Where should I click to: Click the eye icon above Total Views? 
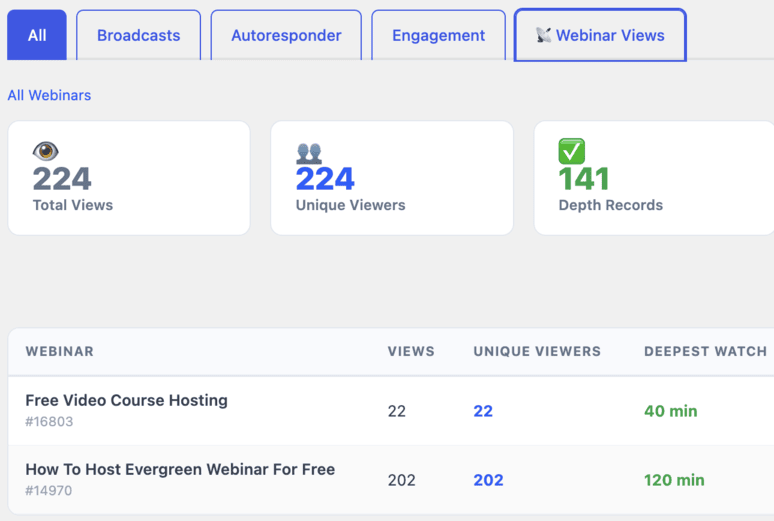click(45, 151)
